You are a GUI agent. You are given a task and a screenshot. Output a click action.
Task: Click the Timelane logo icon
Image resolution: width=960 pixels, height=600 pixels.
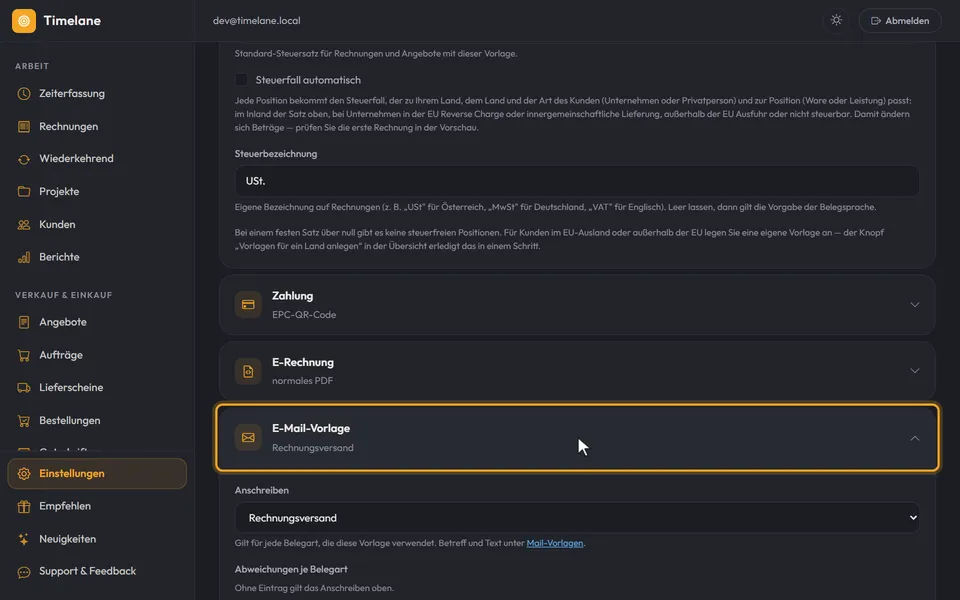[x=24, y=21]
